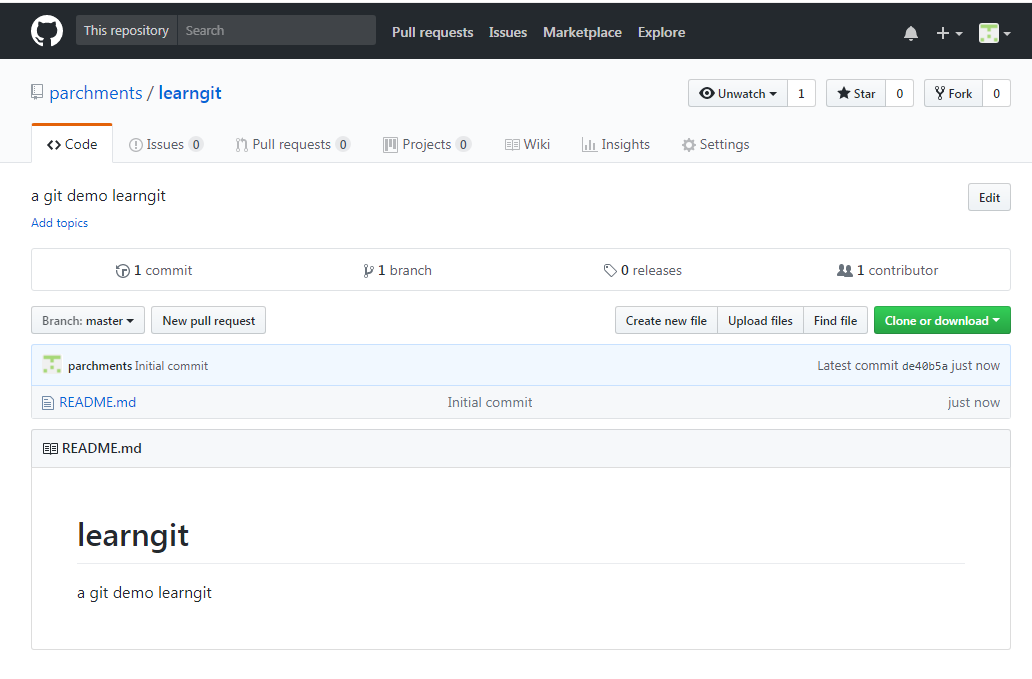This screenshot has height=679, width=1032.
Task: Open Marketplace from top navigation
Action: 582,32
